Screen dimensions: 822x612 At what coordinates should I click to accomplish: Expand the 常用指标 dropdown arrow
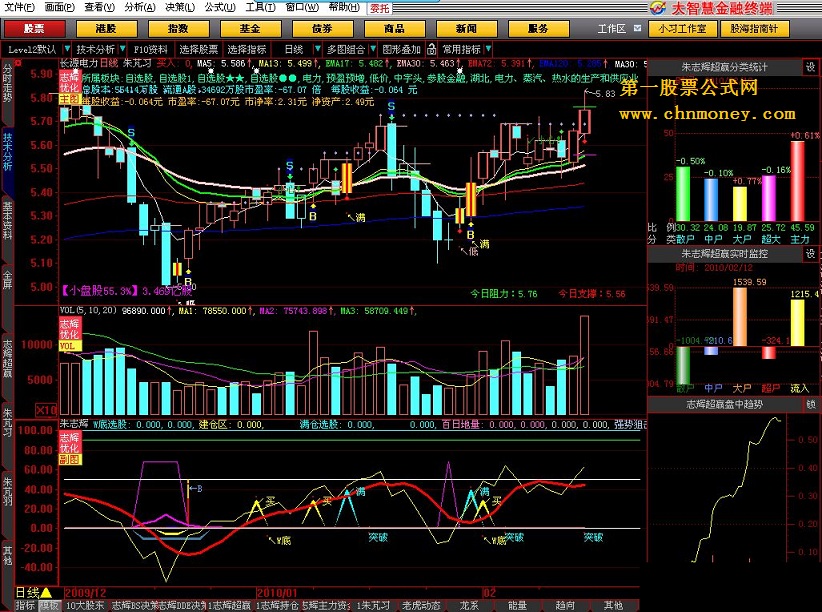(488, 49)
